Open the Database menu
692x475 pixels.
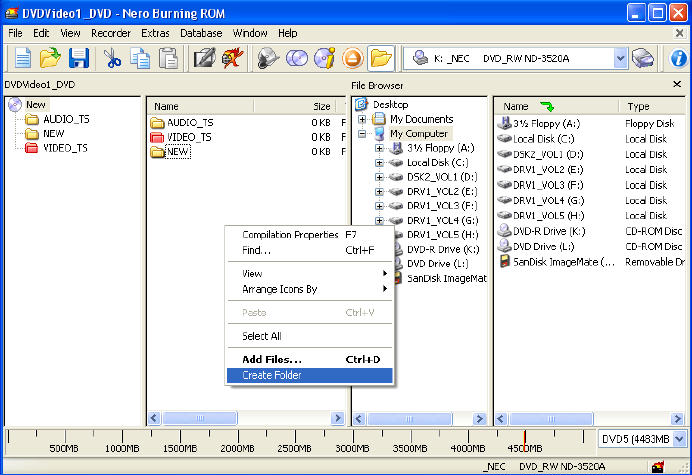coord(201,33)
